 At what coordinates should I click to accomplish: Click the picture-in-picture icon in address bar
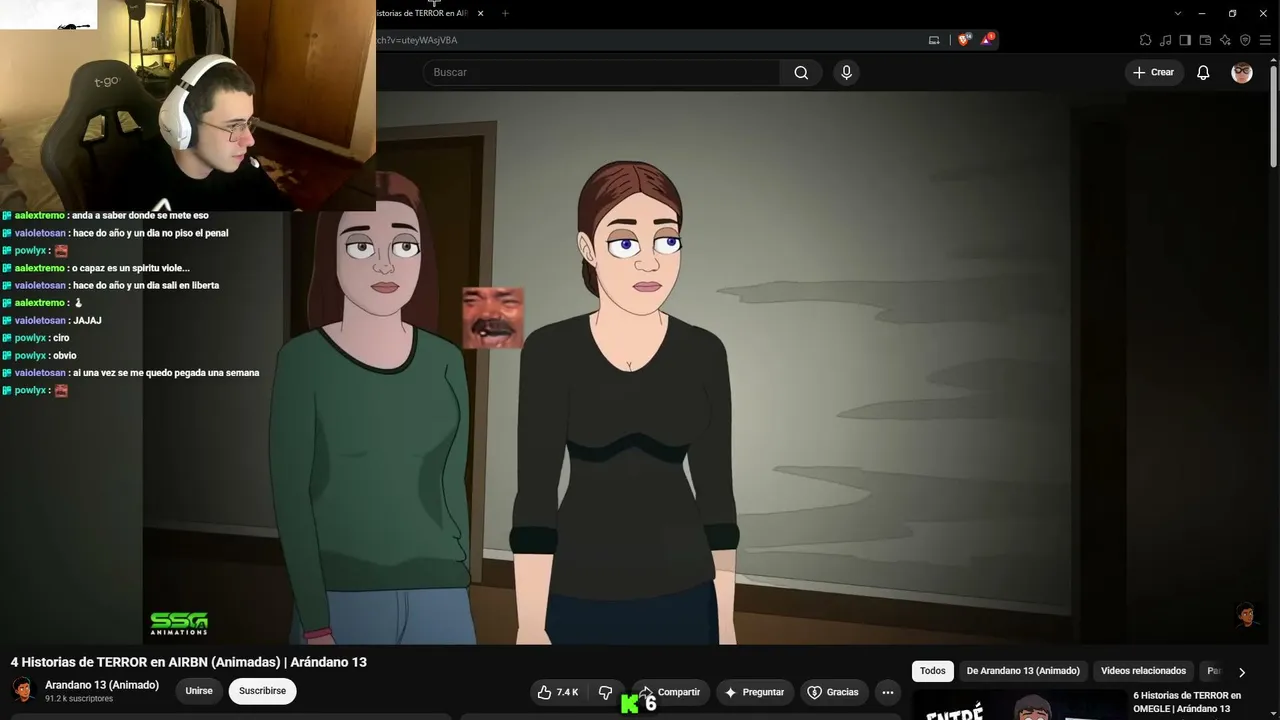[934, 40]
